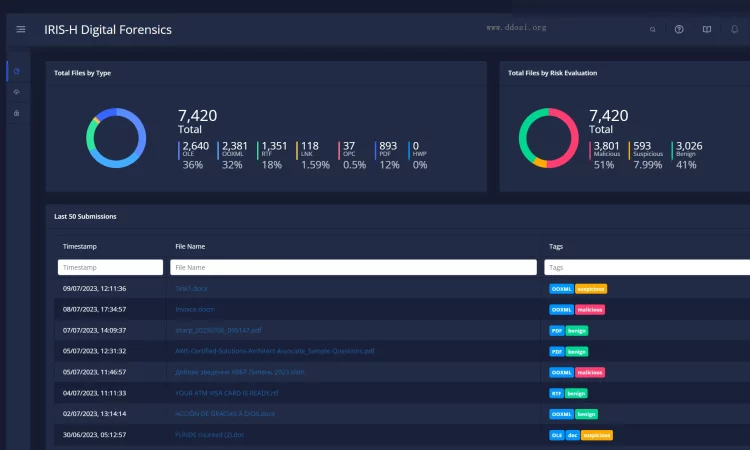Screen dimensions: 750x450
Task: Click the malicious tag on the xlsm row
Action: (590, 373)
